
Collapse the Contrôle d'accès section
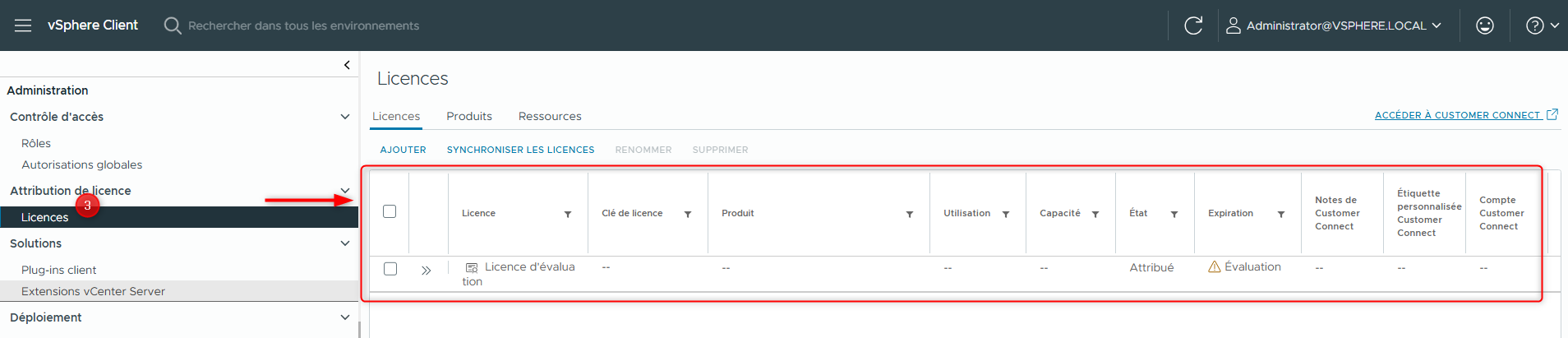[344, 117]
